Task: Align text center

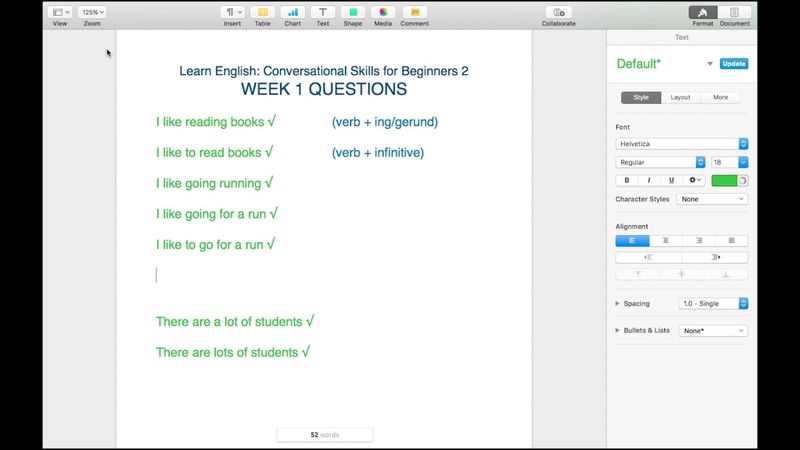Action: tap(665, 241)
